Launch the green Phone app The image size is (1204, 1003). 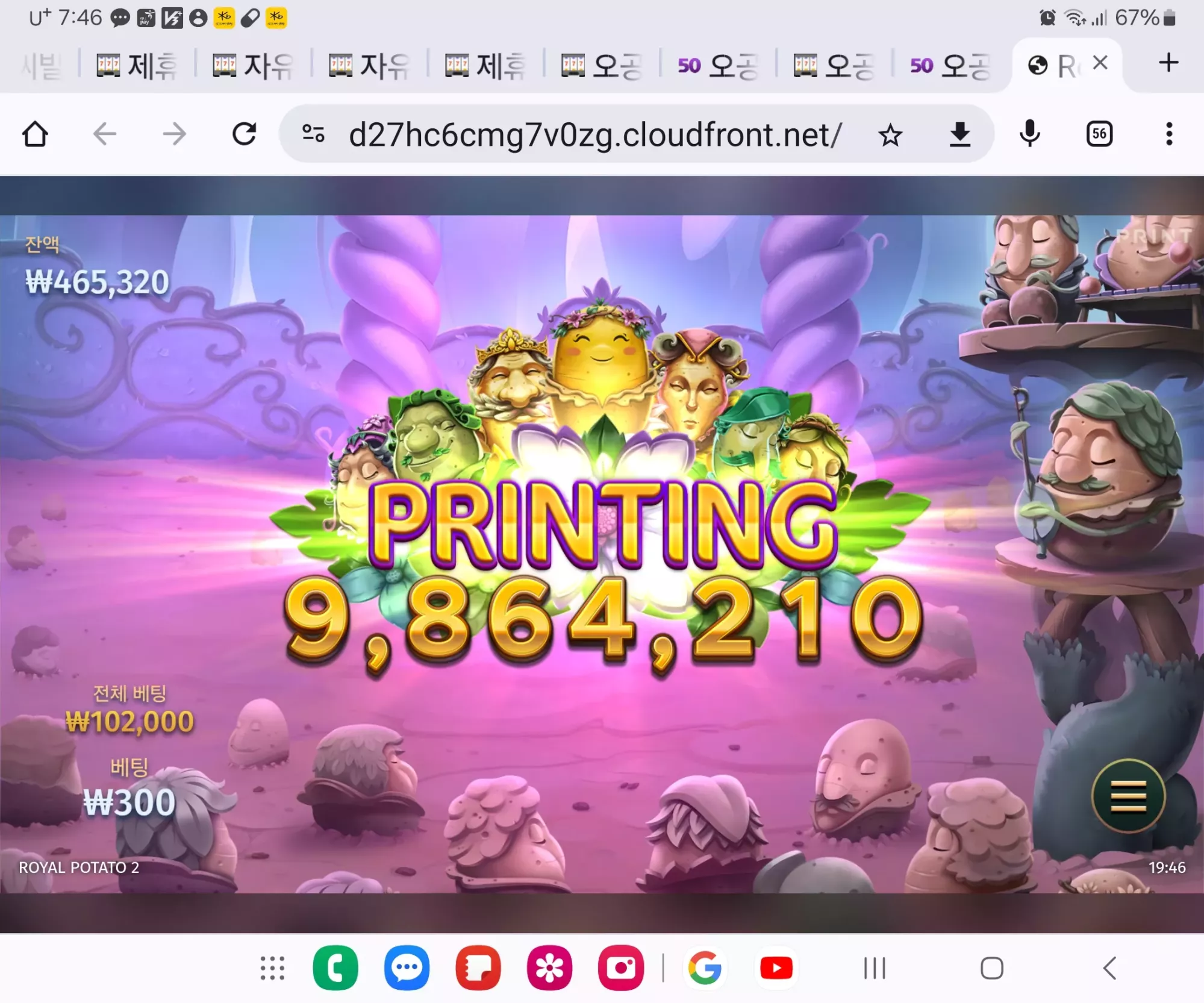pyautogui.click(x=335, y=968)
